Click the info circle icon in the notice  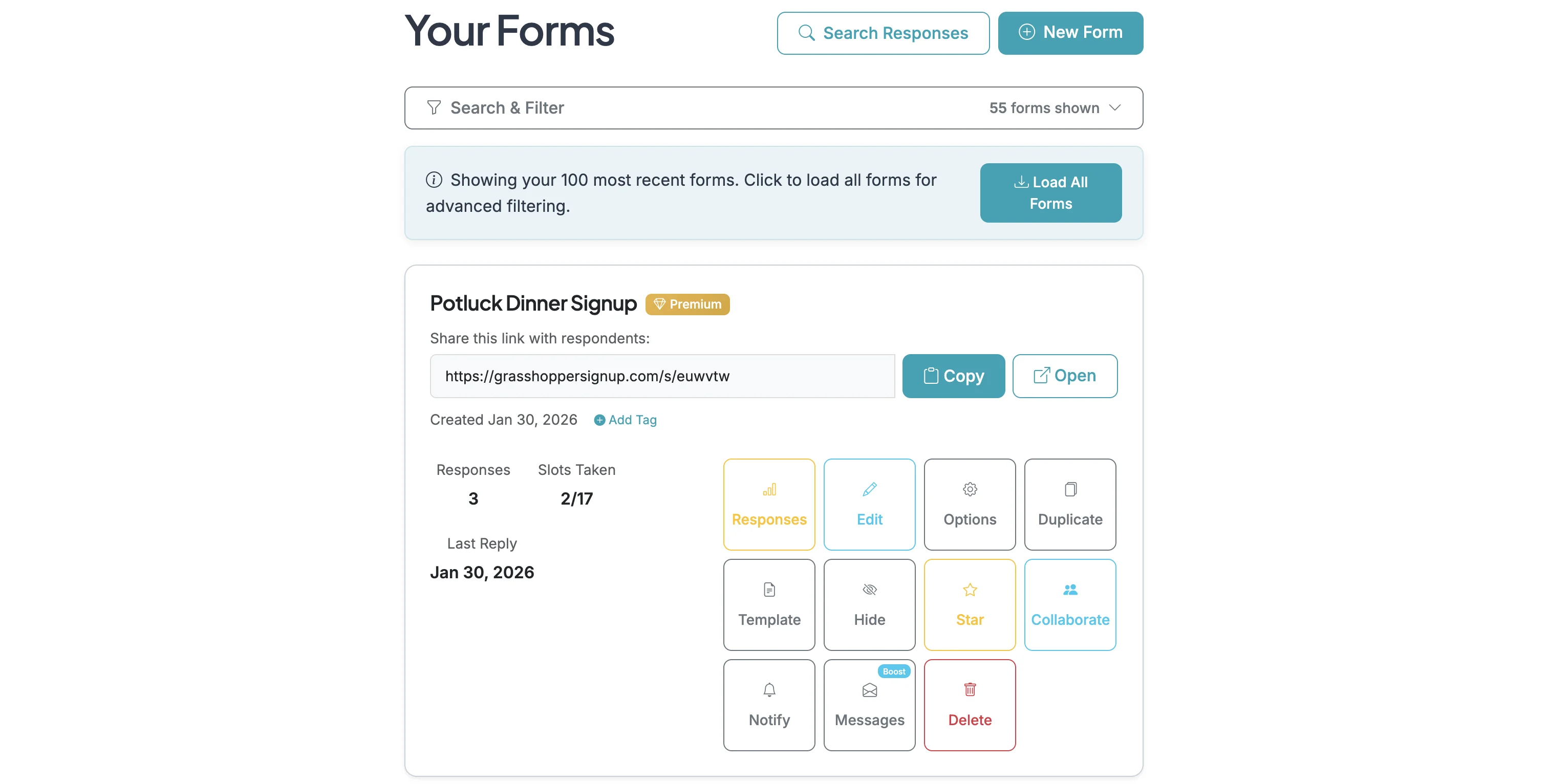point(434,179)
